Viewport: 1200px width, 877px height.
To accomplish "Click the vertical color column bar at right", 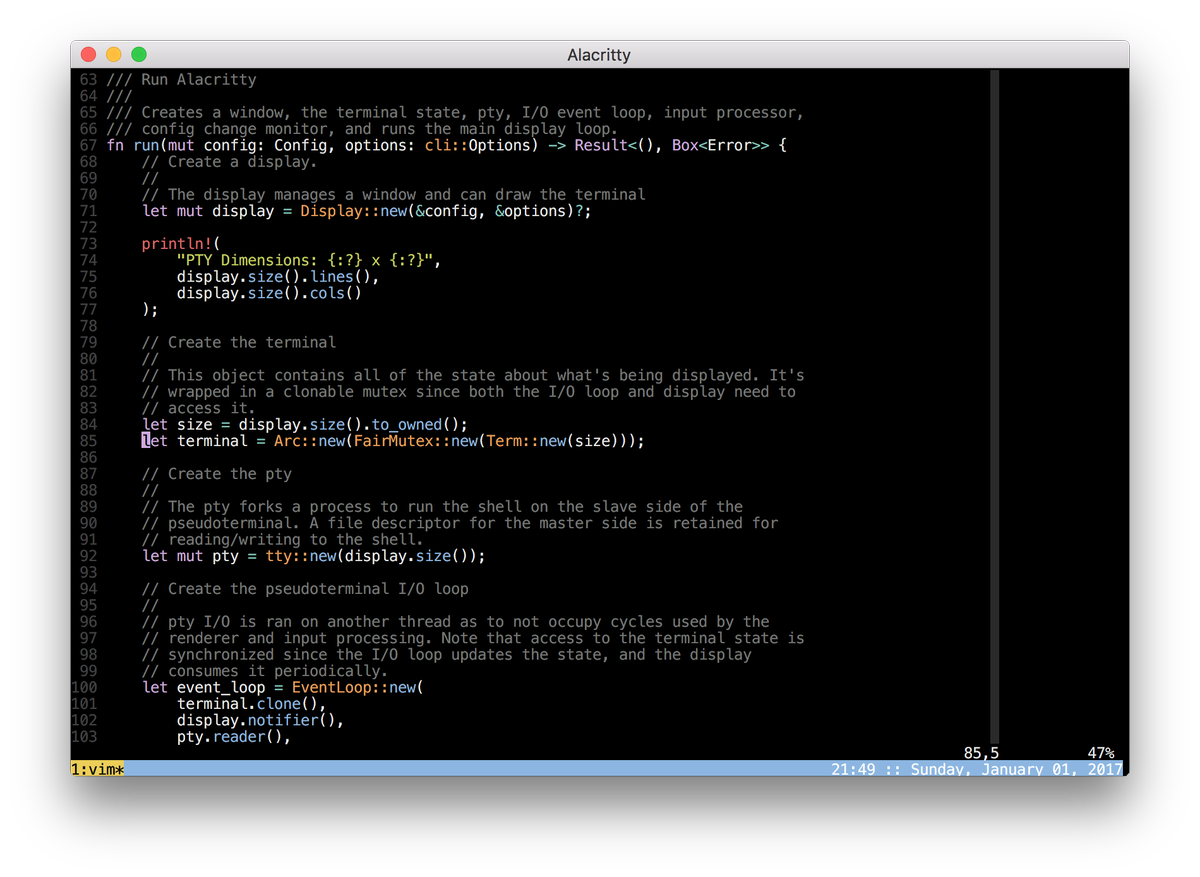I will (x=994, y=405).
